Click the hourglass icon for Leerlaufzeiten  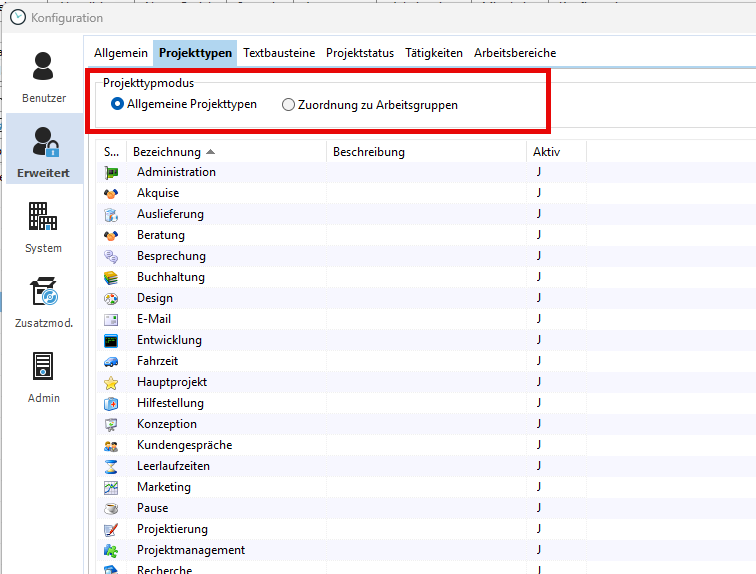click(x=111, y=467)
